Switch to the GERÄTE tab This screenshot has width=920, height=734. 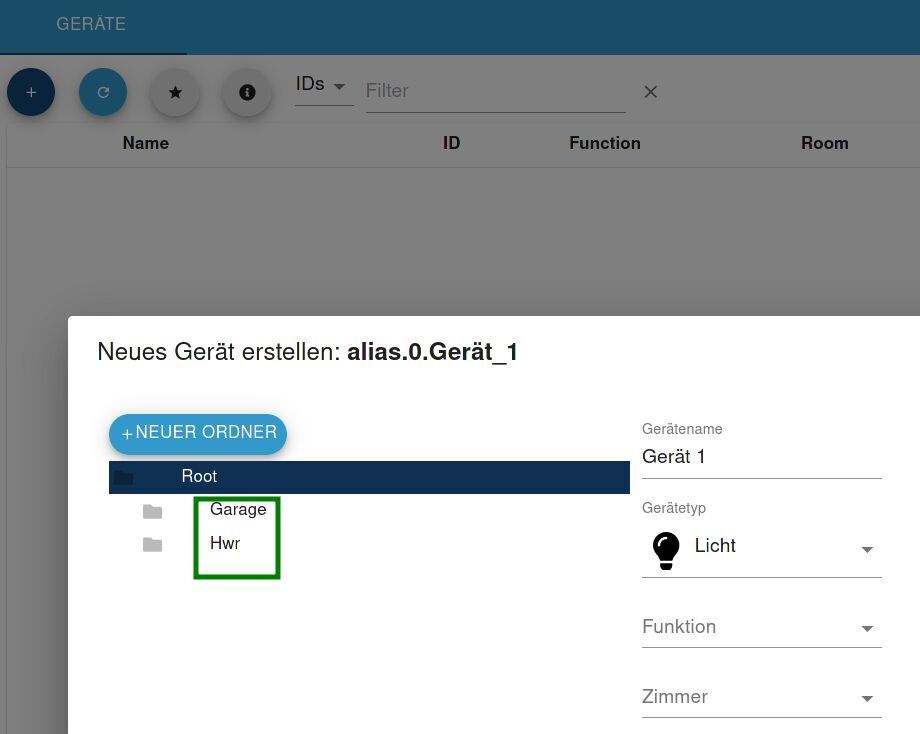[x=91, y=24]
